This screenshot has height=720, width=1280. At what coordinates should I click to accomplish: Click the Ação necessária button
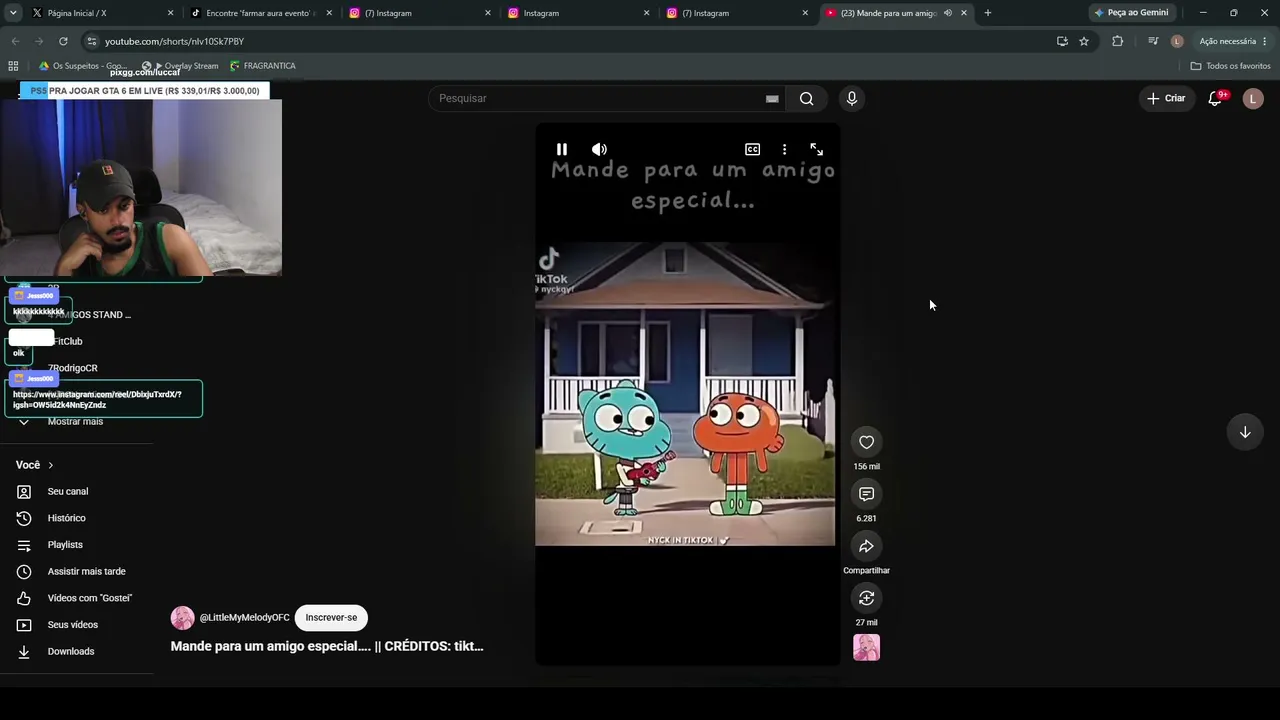click(1227, 41)
